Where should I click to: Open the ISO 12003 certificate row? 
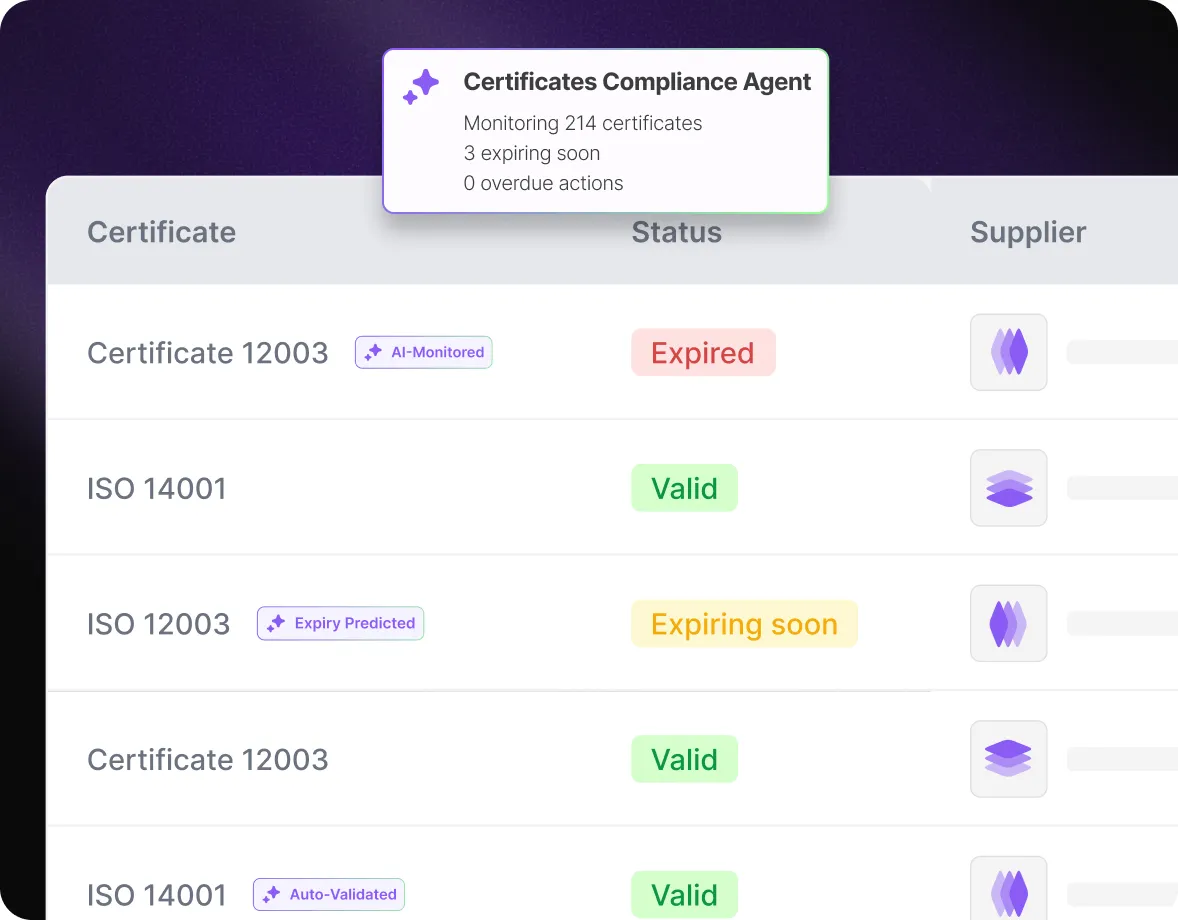tap(612, 623)
